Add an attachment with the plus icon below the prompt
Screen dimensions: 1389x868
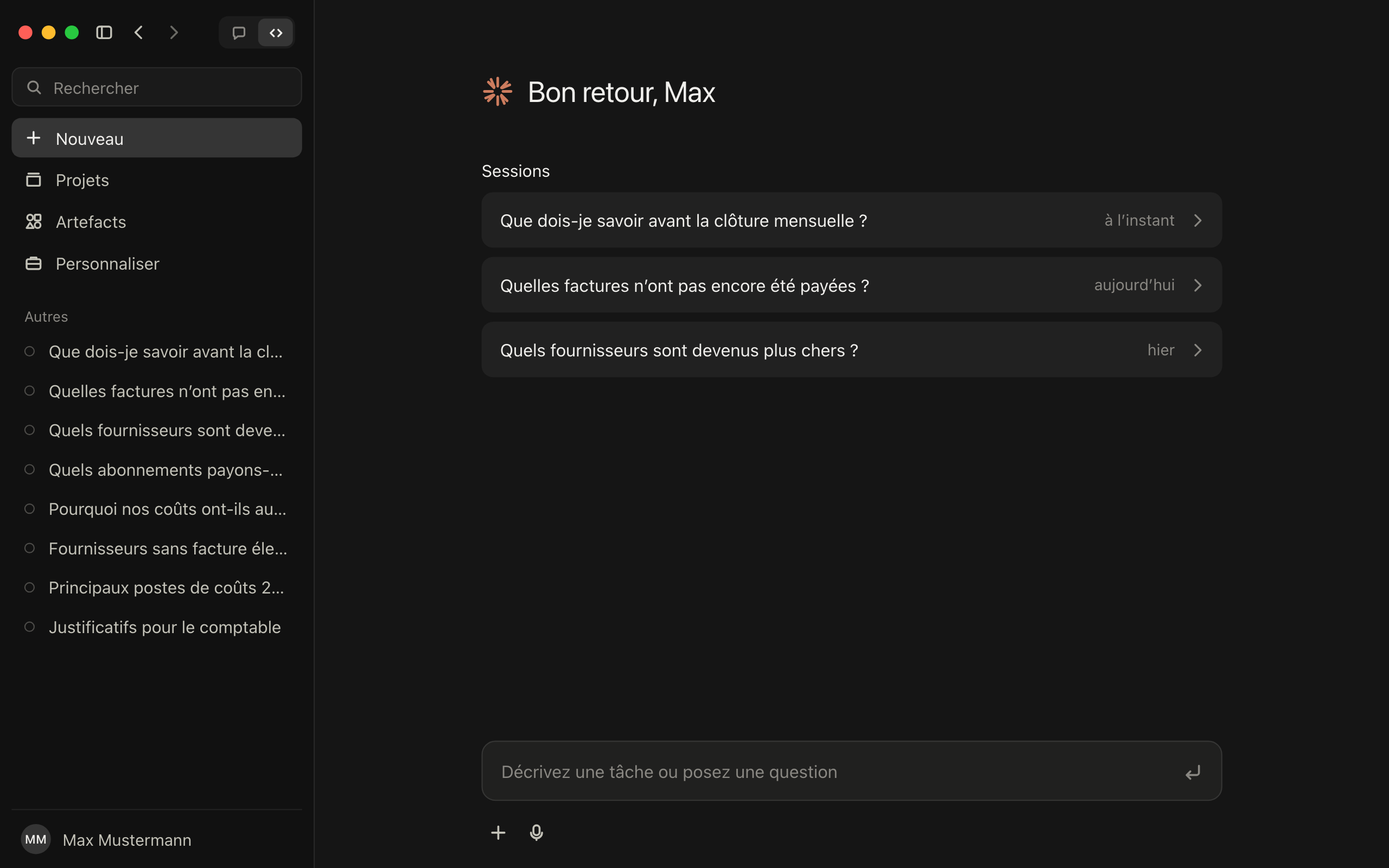click(x=498, y=832)
